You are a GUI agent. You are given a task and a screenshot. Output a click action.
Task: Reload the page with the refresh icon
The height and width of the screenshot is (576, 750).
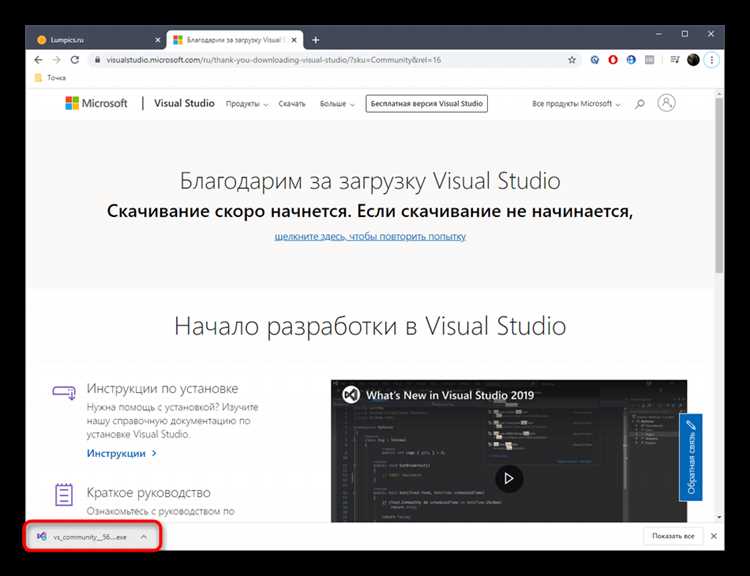(x=75, y=60)
